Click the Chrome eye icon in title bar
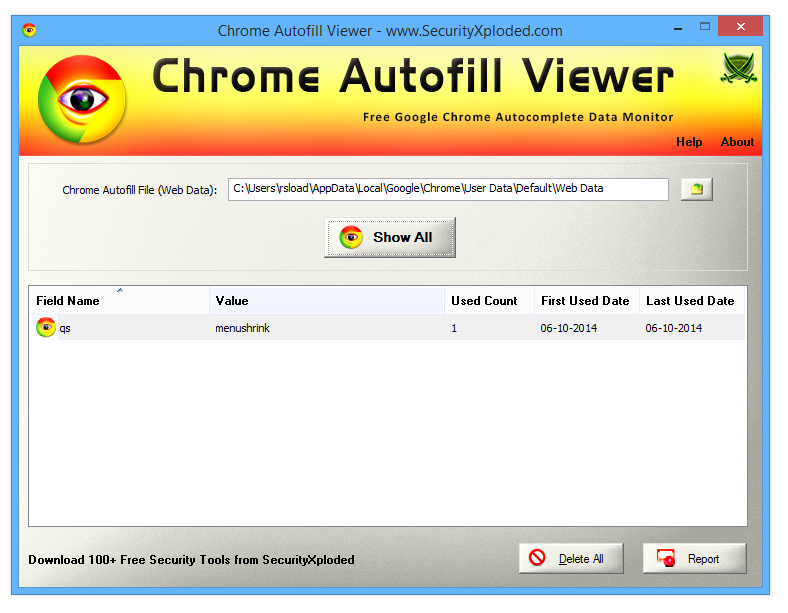Screen dimensions: 788x613 [x=29, y=30]
